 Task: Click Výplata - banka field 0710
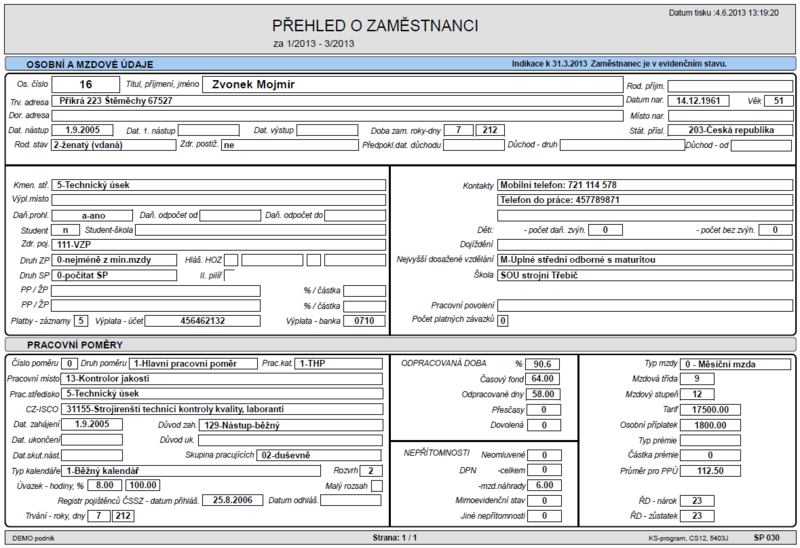(364, 321)
